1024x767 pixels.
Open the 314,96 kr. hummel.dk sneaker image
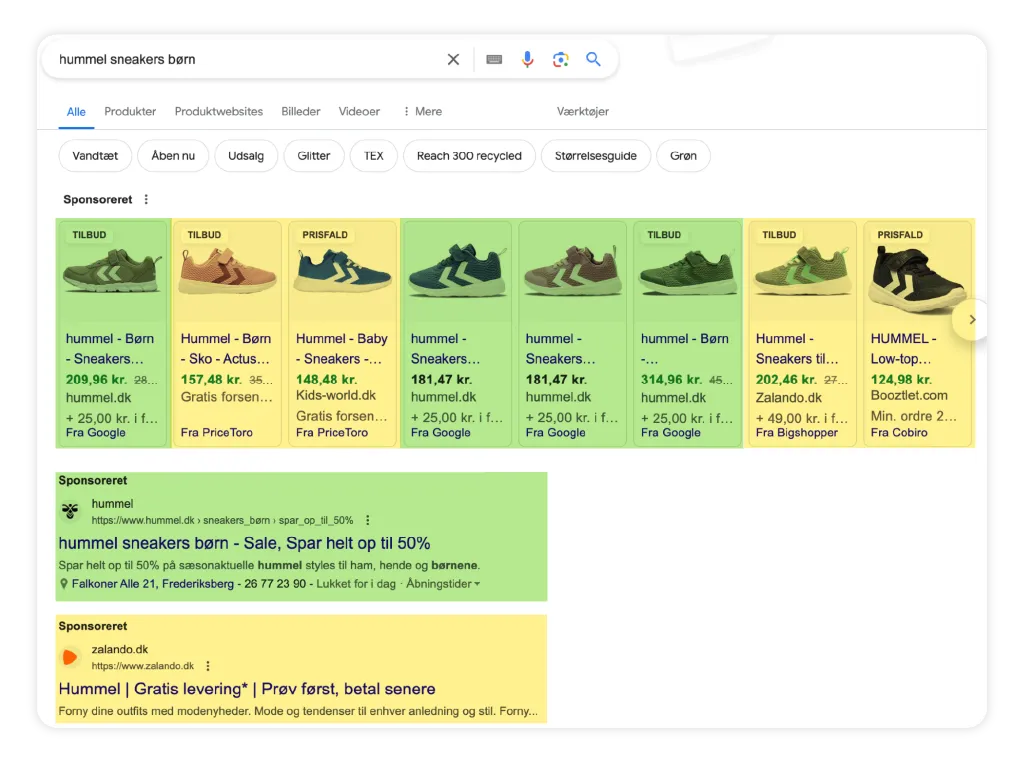coord(687,270)
